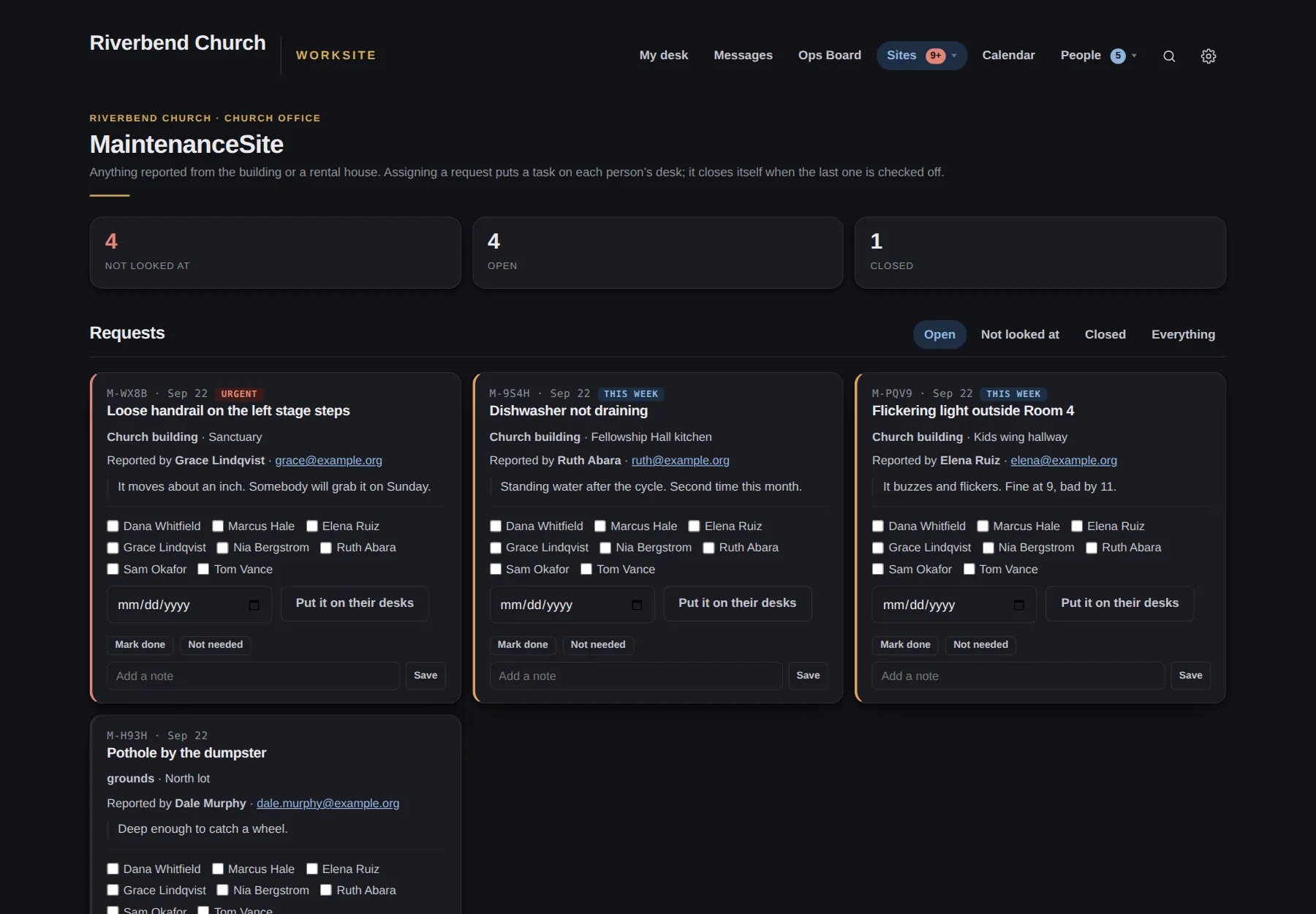Image resolution: width=1316 pixels, height=914 pixels.
Task: Switch to the Not looked at filter
Action: 1020,334
